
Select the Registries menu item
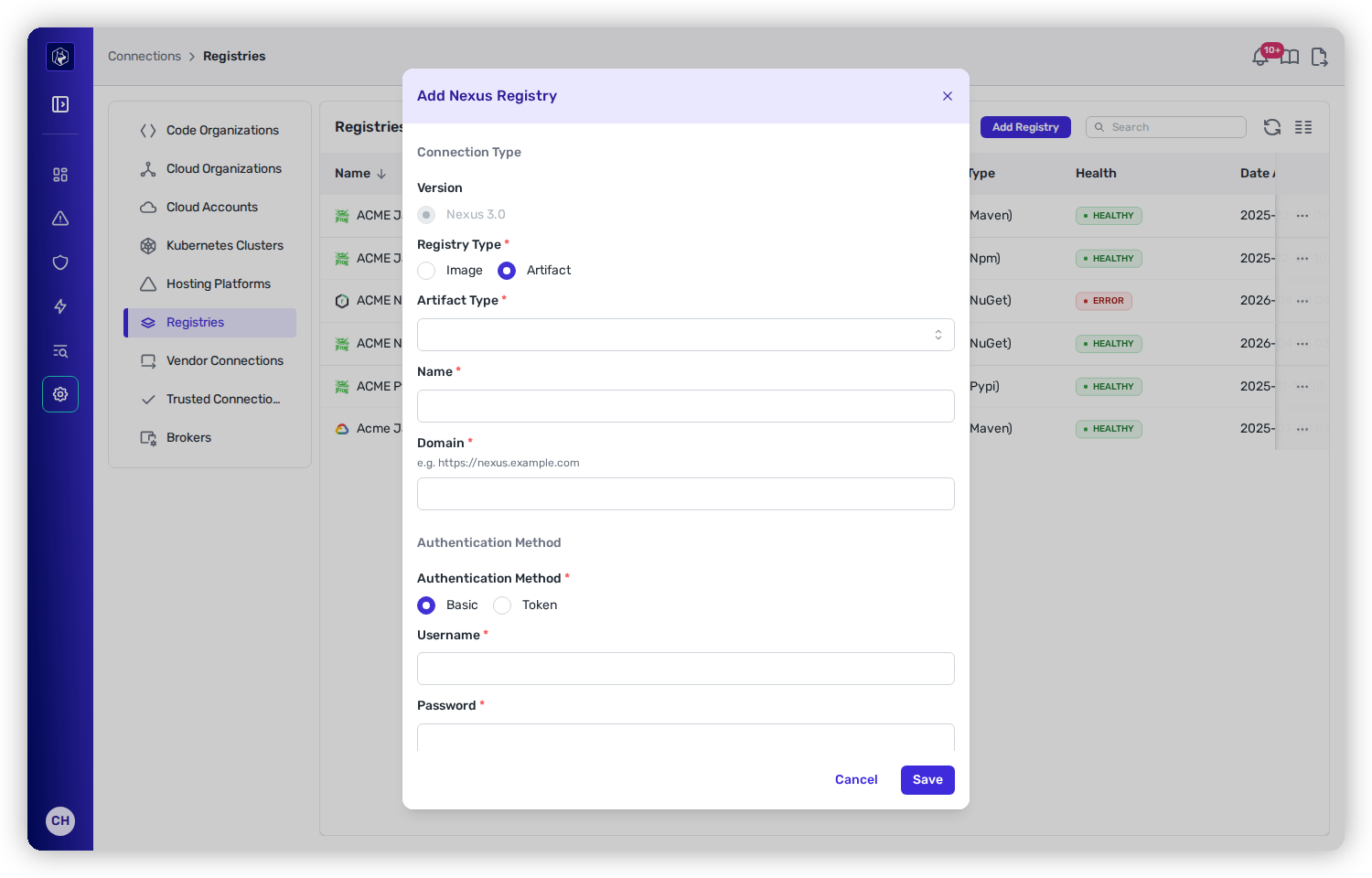(209, 323)
